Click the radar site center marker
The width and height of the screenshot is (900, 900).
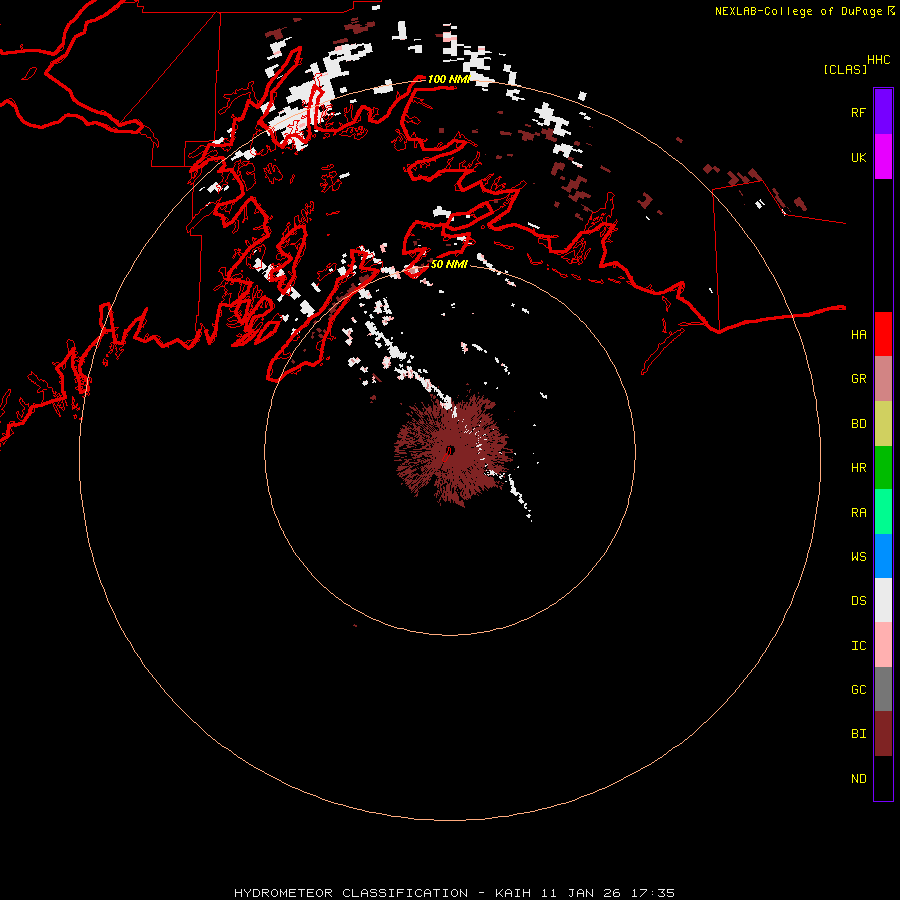[x=450, y=450]
